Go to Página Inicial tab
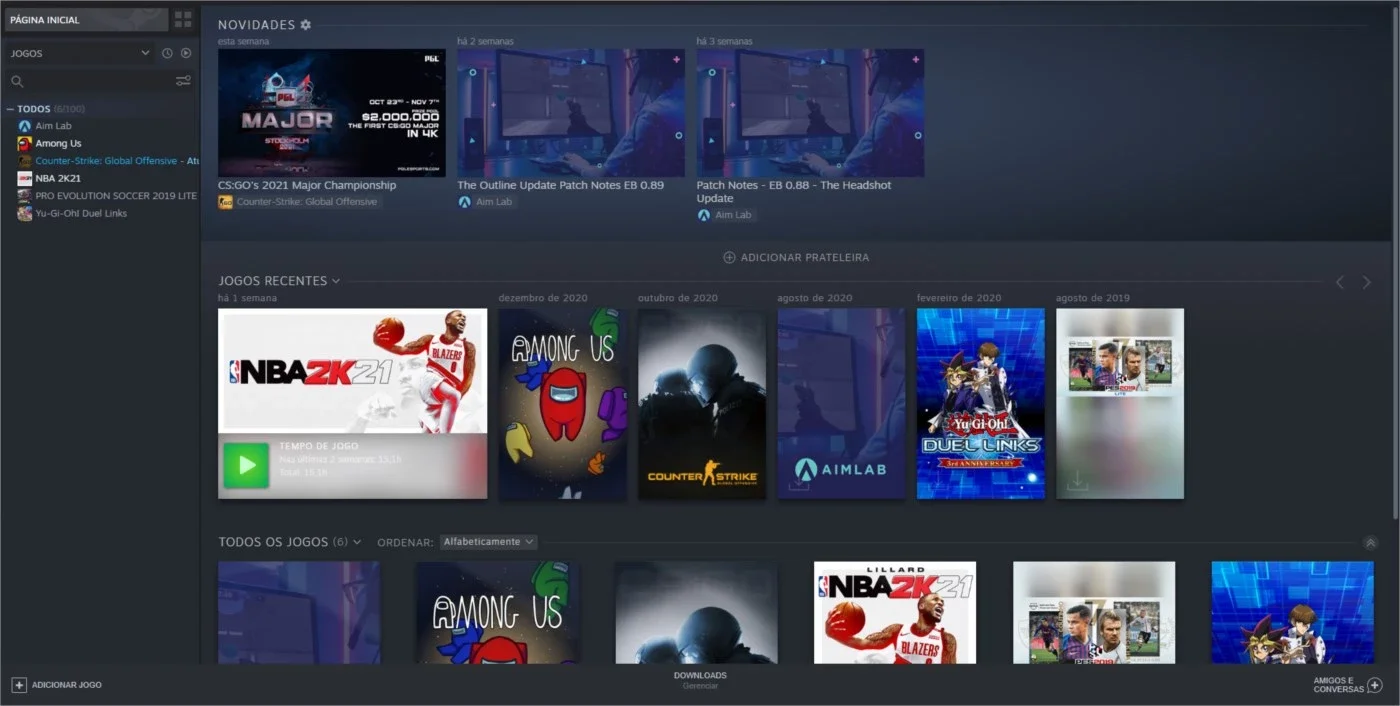This screenshot has width=1400, height=706. pyautogui.click(x=86, y=20)
